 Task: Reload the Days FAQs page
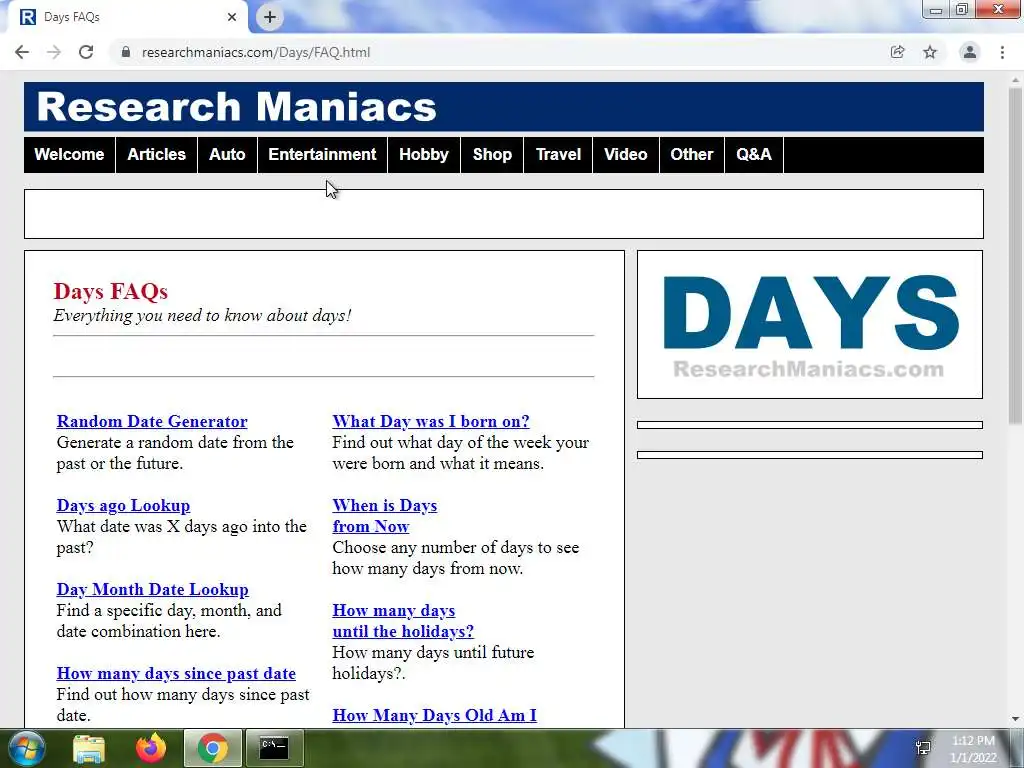click(86, 52)
